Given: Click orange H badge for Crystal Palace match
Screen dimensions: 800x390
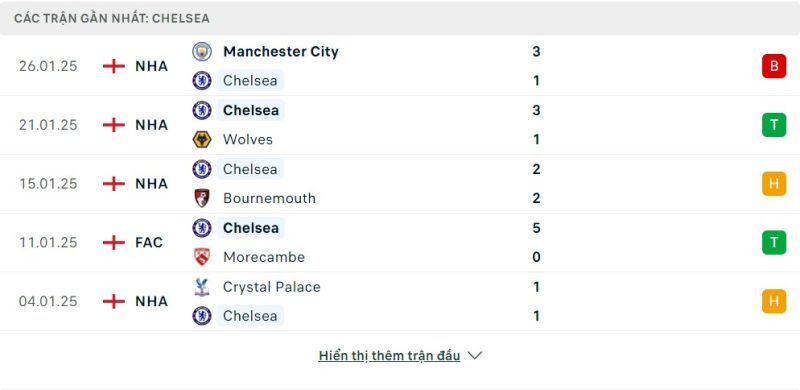Looking at the screenshot, I should [774, 301].
